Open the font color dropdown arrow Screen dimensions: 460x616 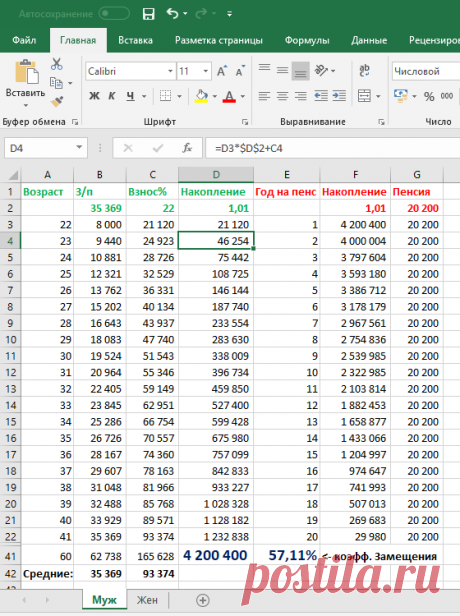[243, 96]
